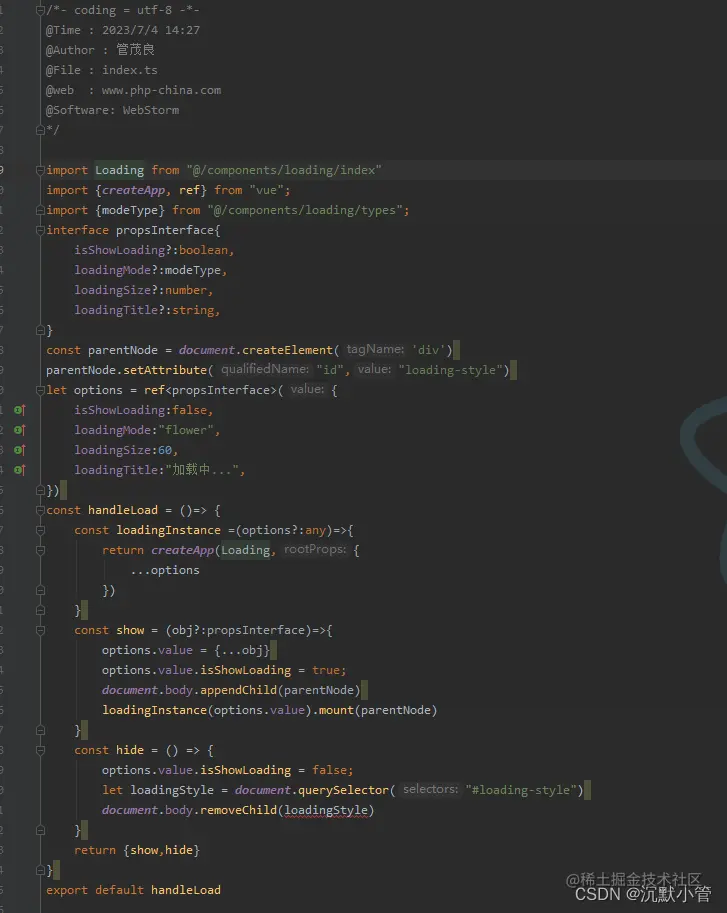Collapse the const hide fold marker

pos(40,750)
